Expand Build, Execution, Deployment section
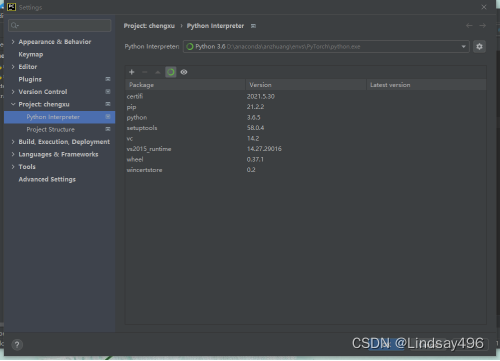The width and height of the screenshot is (500, 361). point(13,142)
